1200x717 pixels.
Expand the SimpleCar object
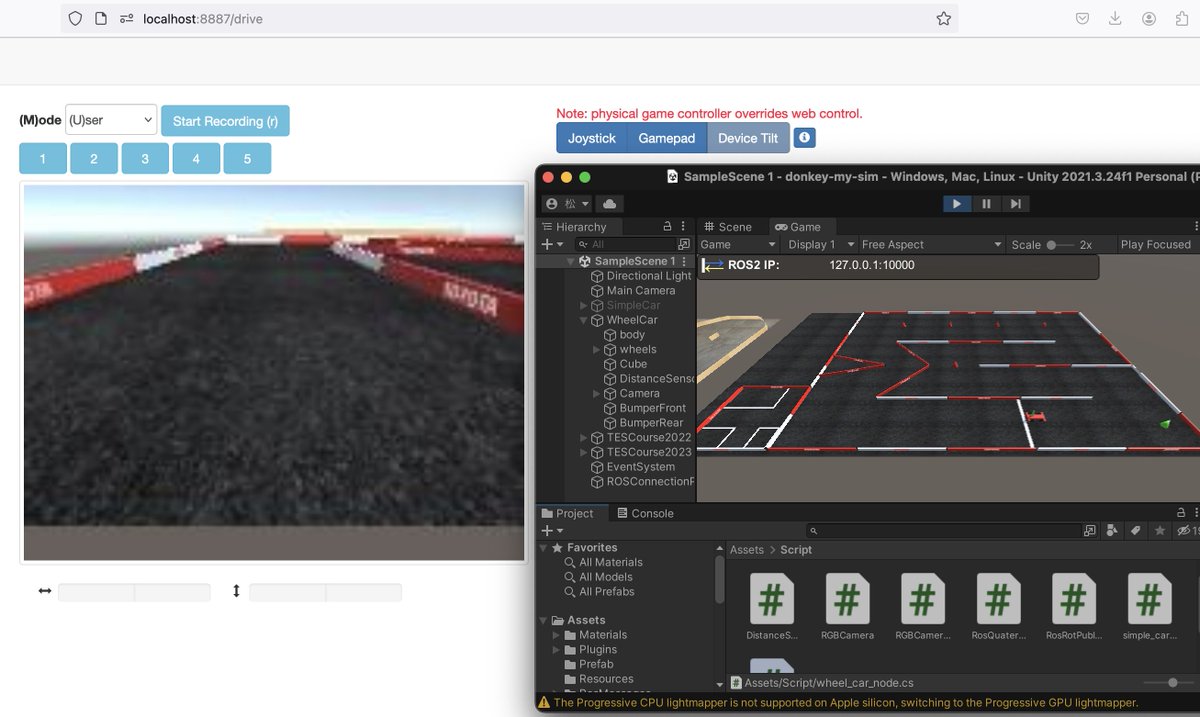(584, 305)
